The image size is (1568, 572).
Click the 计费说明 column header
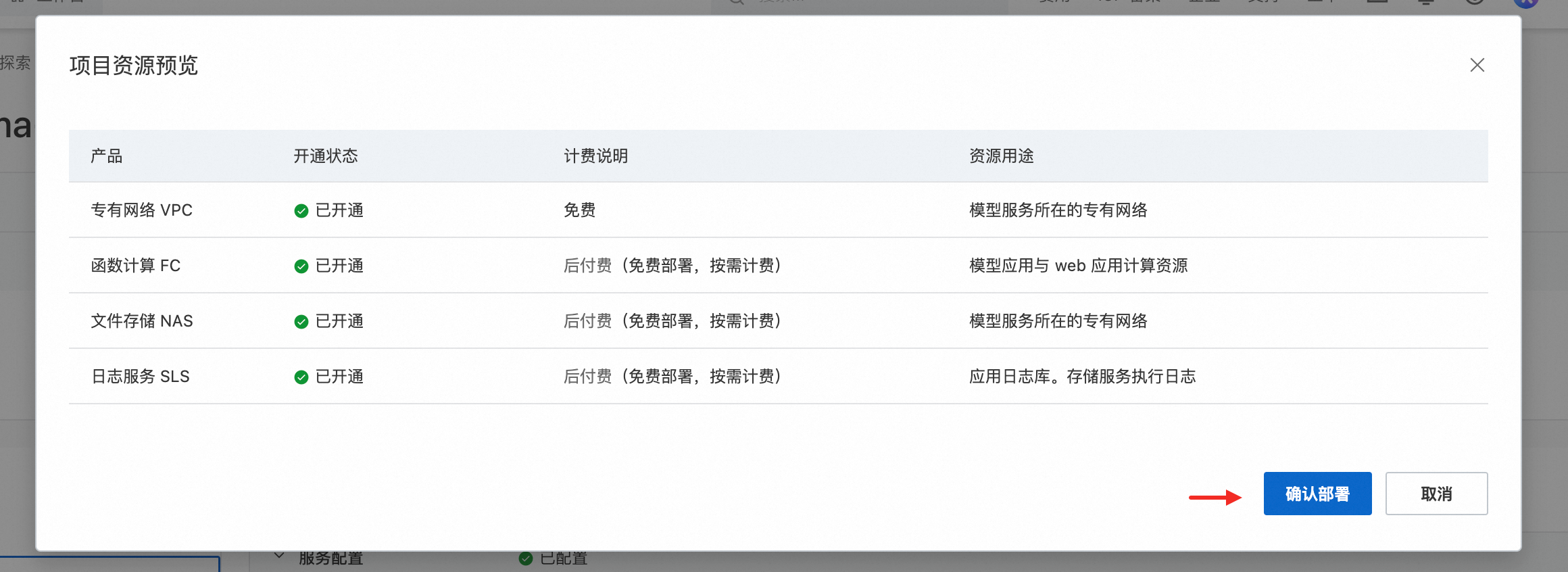596,156
